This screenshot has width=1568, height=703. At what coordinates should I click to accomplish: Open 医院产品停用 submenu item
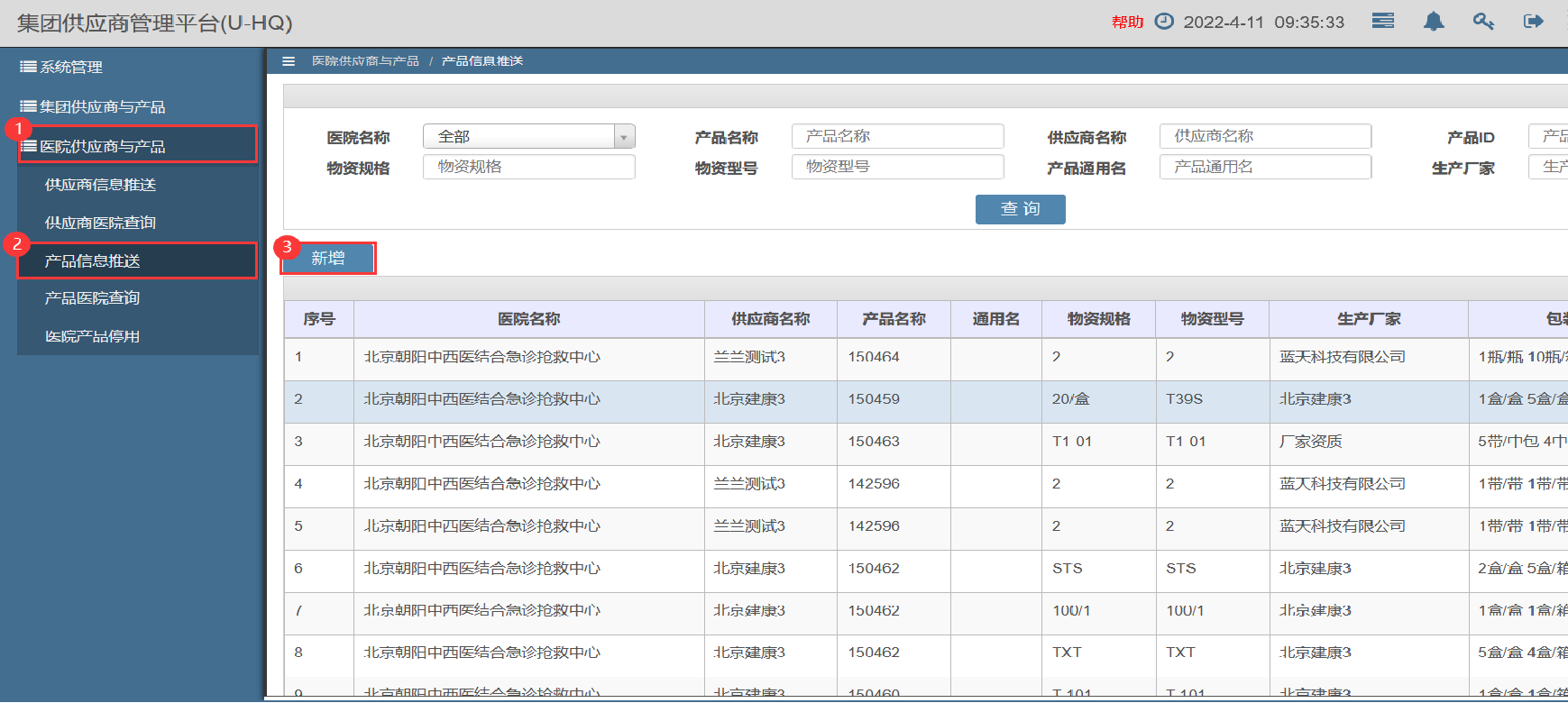click(x=92, y=336)
